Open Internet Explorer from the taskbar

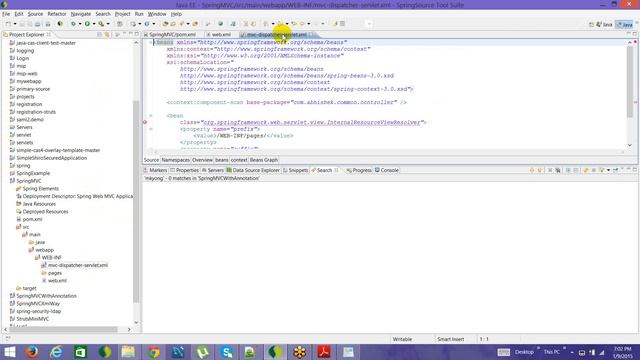(56, 352)
